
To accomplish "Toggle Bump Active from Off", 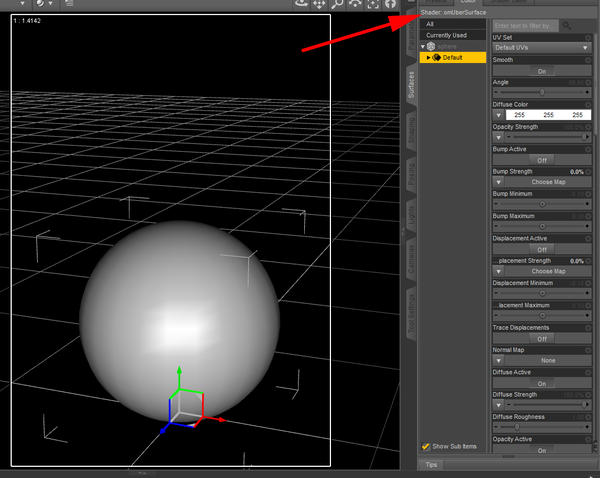I will pos(542,160).
